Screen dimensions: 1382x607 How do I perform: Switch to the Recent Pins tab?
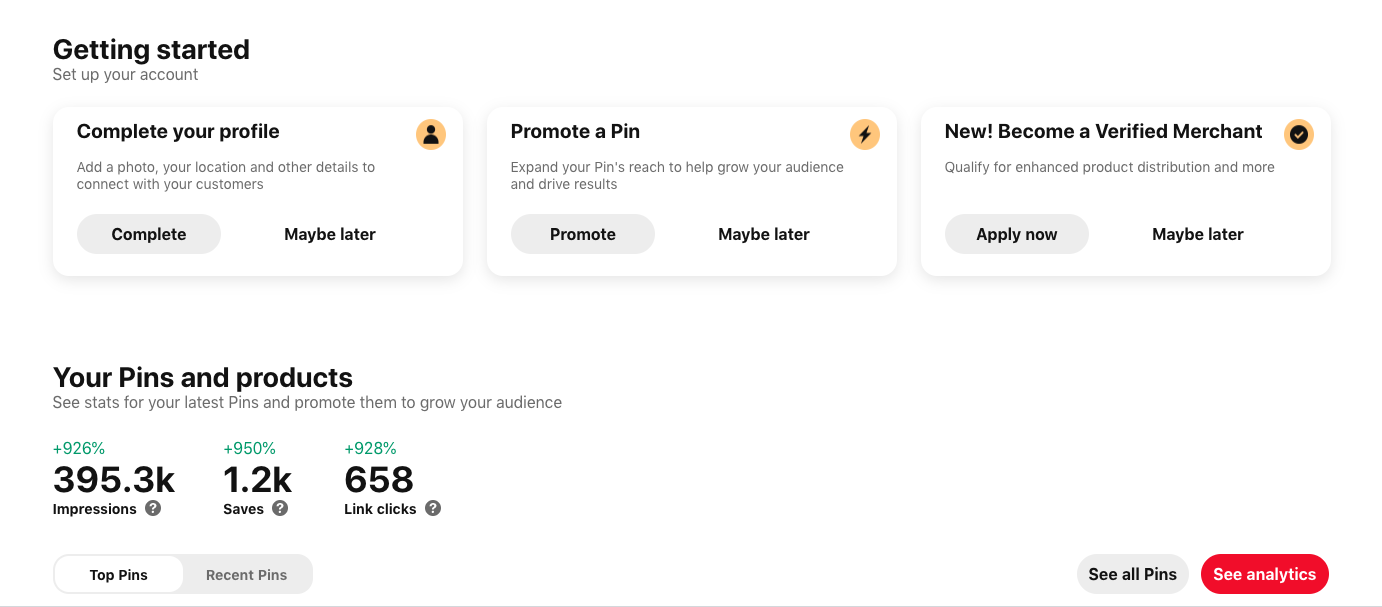pos(246,575)
